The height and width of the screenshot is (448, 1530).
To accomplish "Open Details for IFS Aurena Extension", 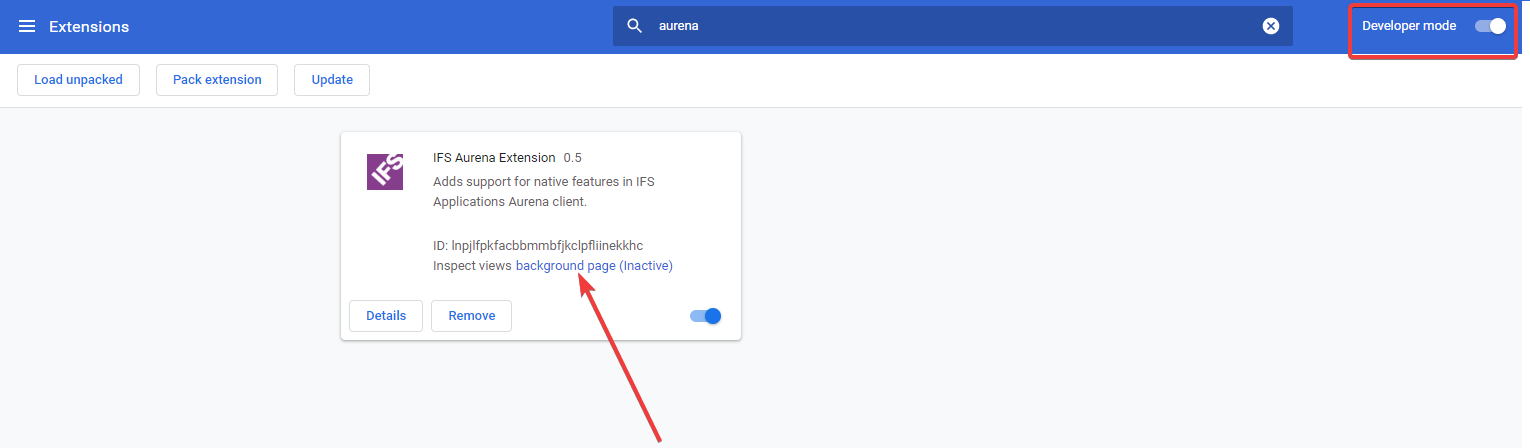I will (x=386, y=316).
